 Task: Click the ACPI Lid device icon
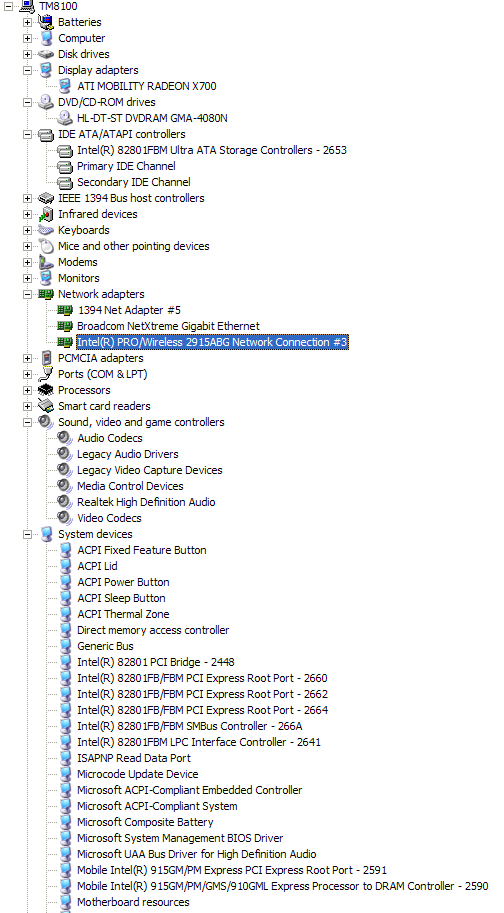pos(65,567)
